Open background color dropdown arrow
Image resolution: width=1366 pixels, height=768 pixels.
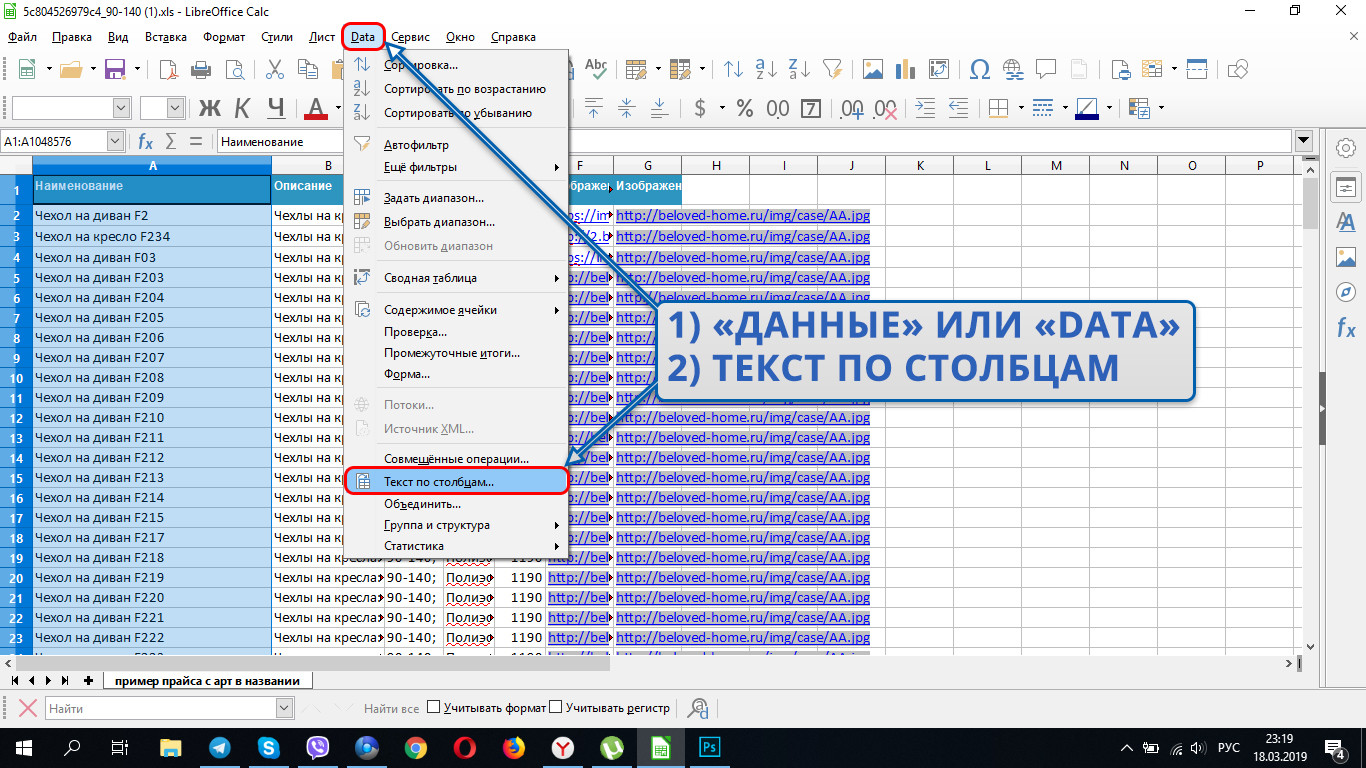[x=1111, y=108]
